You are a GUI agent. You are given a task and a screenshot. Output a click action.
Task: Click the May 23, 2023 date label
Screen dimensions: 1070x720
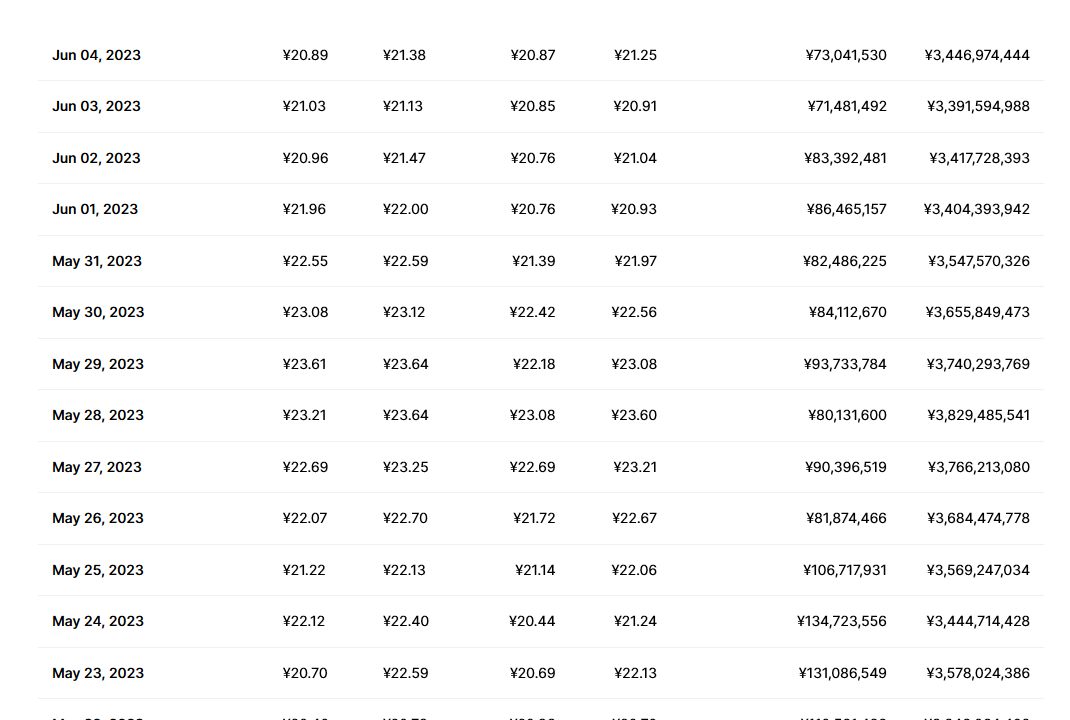(x=98, y=673)
